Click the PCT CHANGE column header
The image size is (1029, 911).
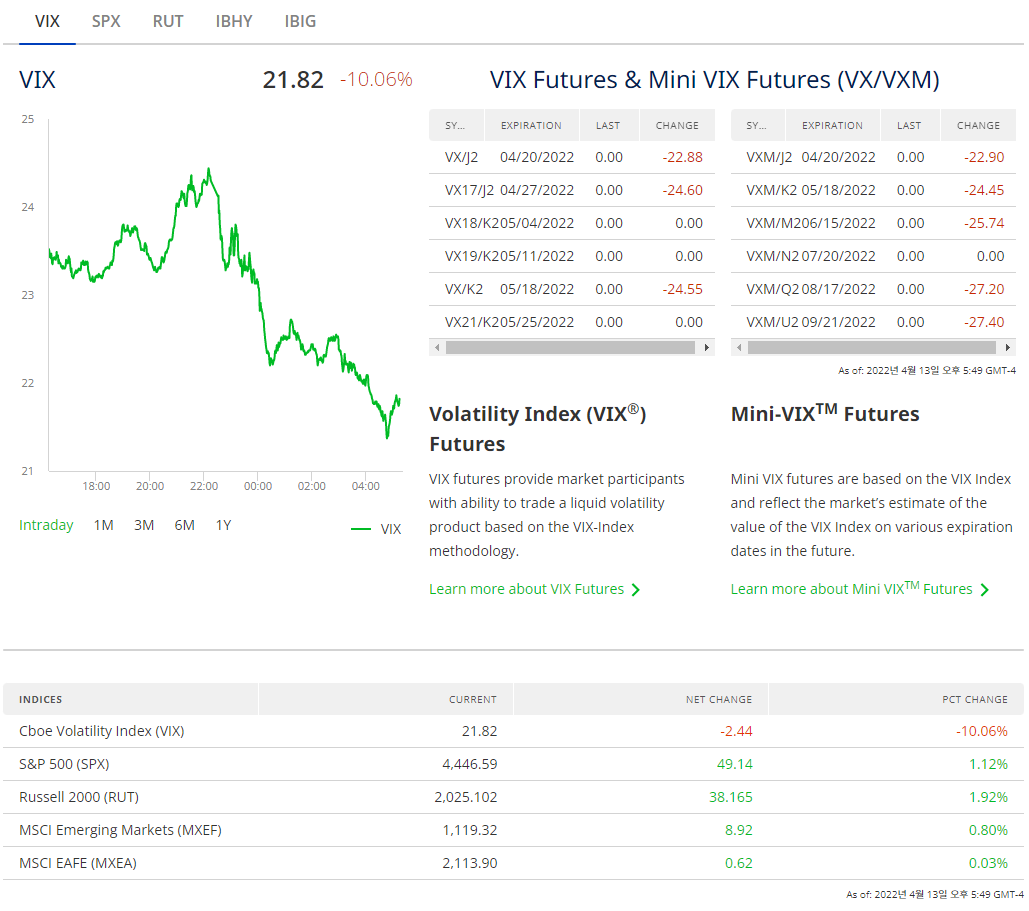point(896,700)
